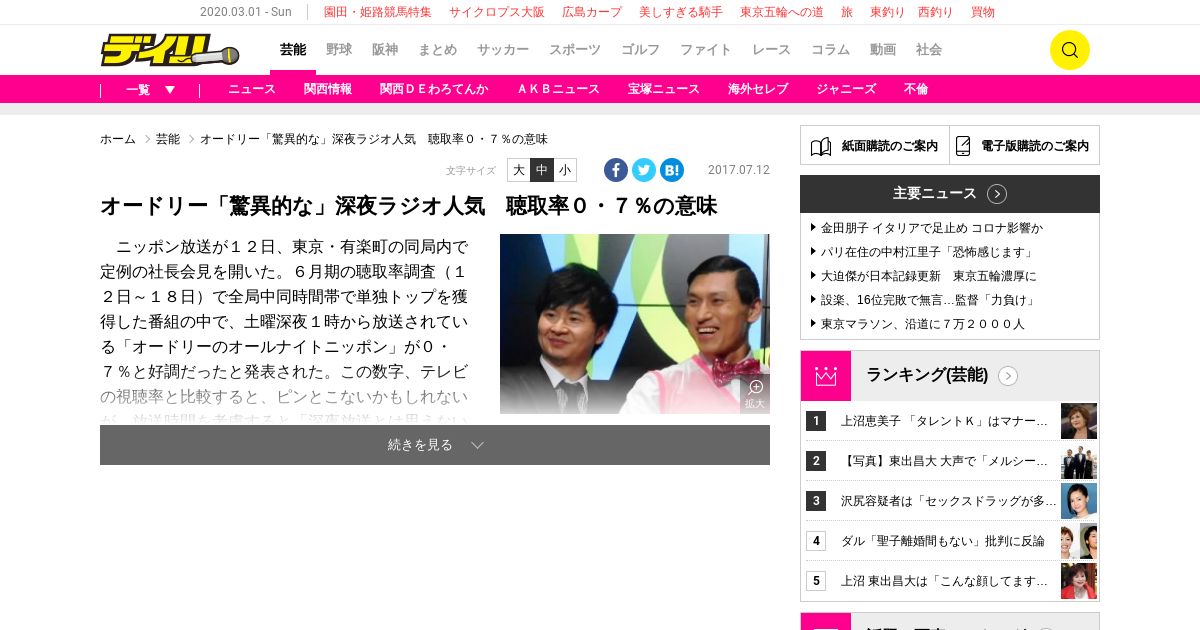Select the まとめ tab

438,50
